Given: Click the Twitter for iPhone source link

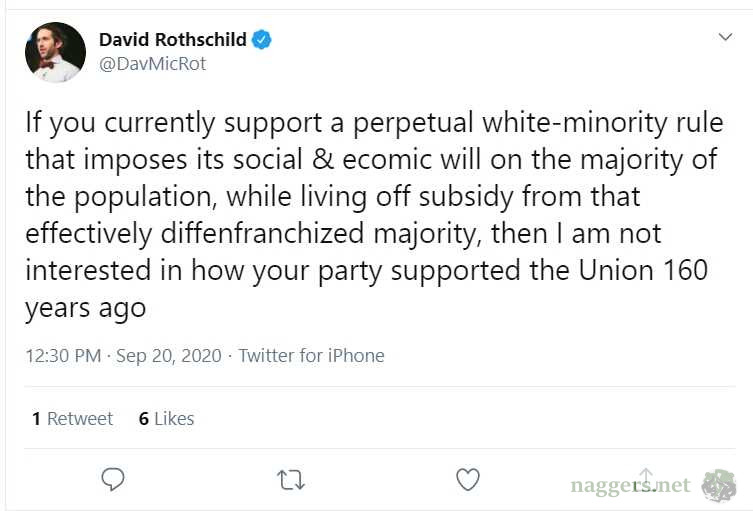Looking at the screenshot, I should [x=311, y=355].
